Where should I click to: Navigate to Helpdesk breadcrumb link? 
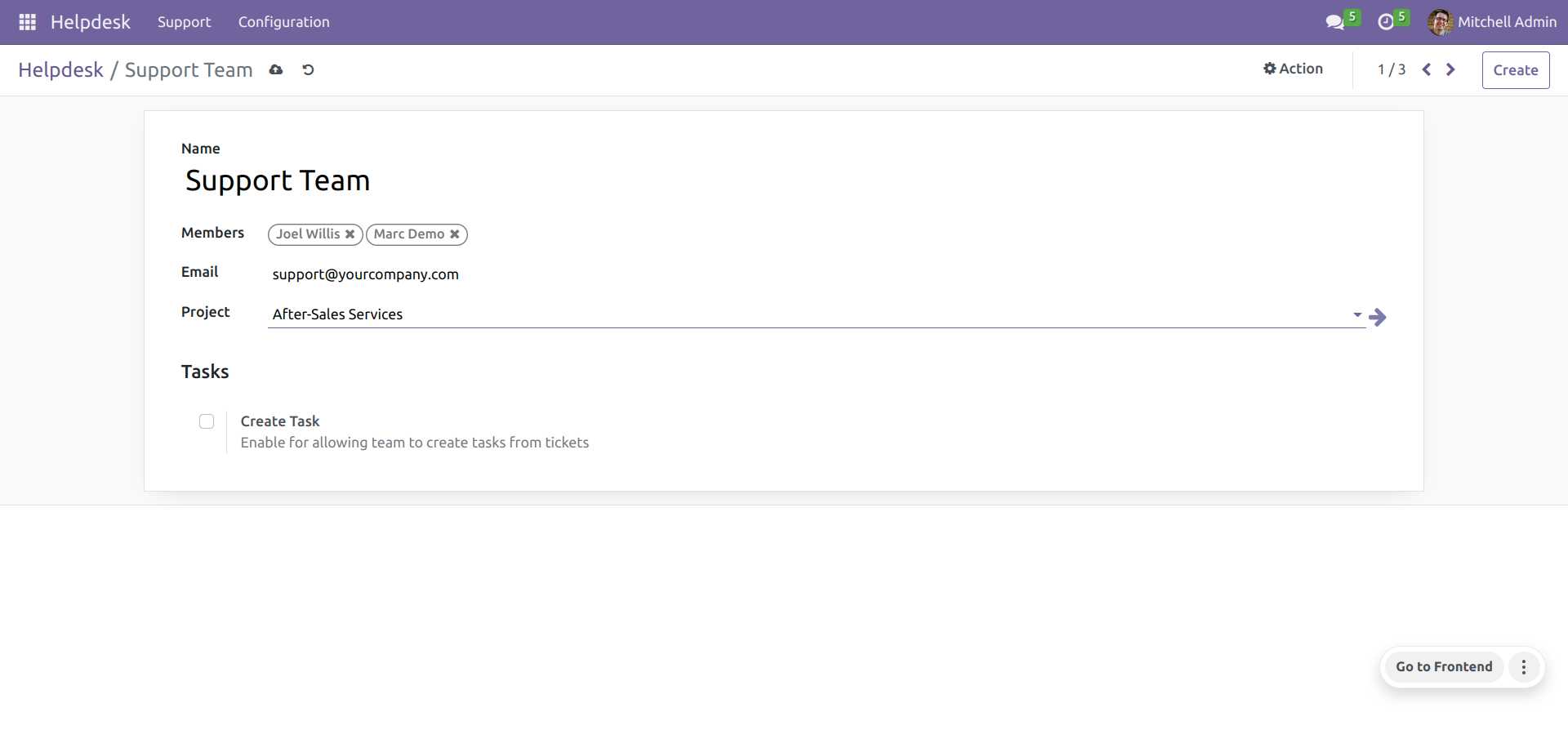(60, 70)
